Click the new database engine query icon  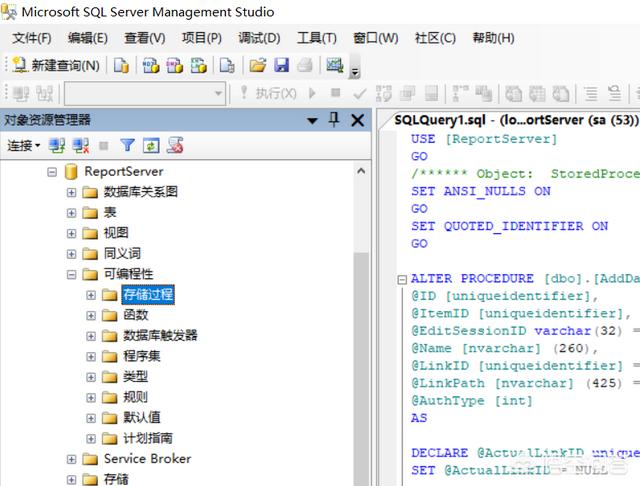121,65
